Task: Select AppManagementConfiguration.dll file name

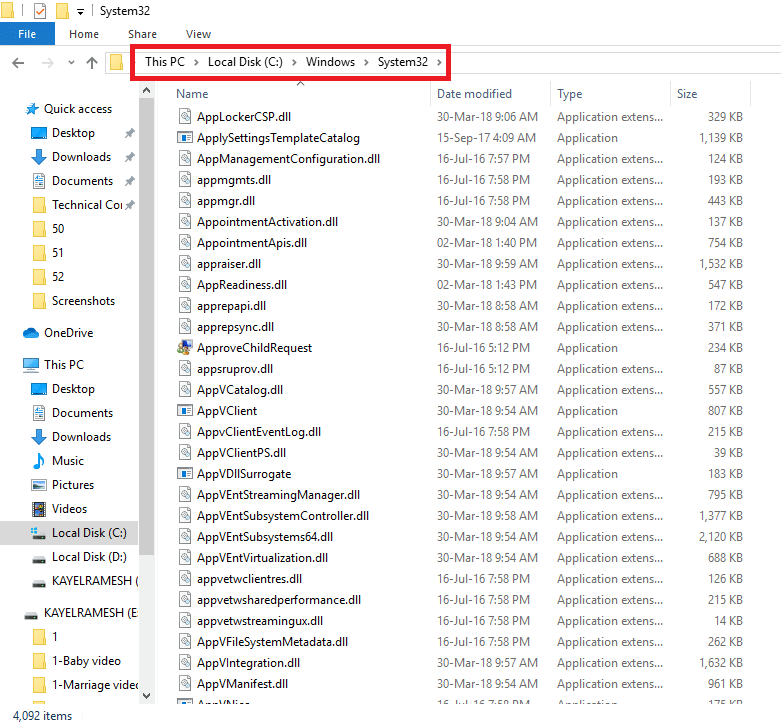Action: [x=288, y=159]
